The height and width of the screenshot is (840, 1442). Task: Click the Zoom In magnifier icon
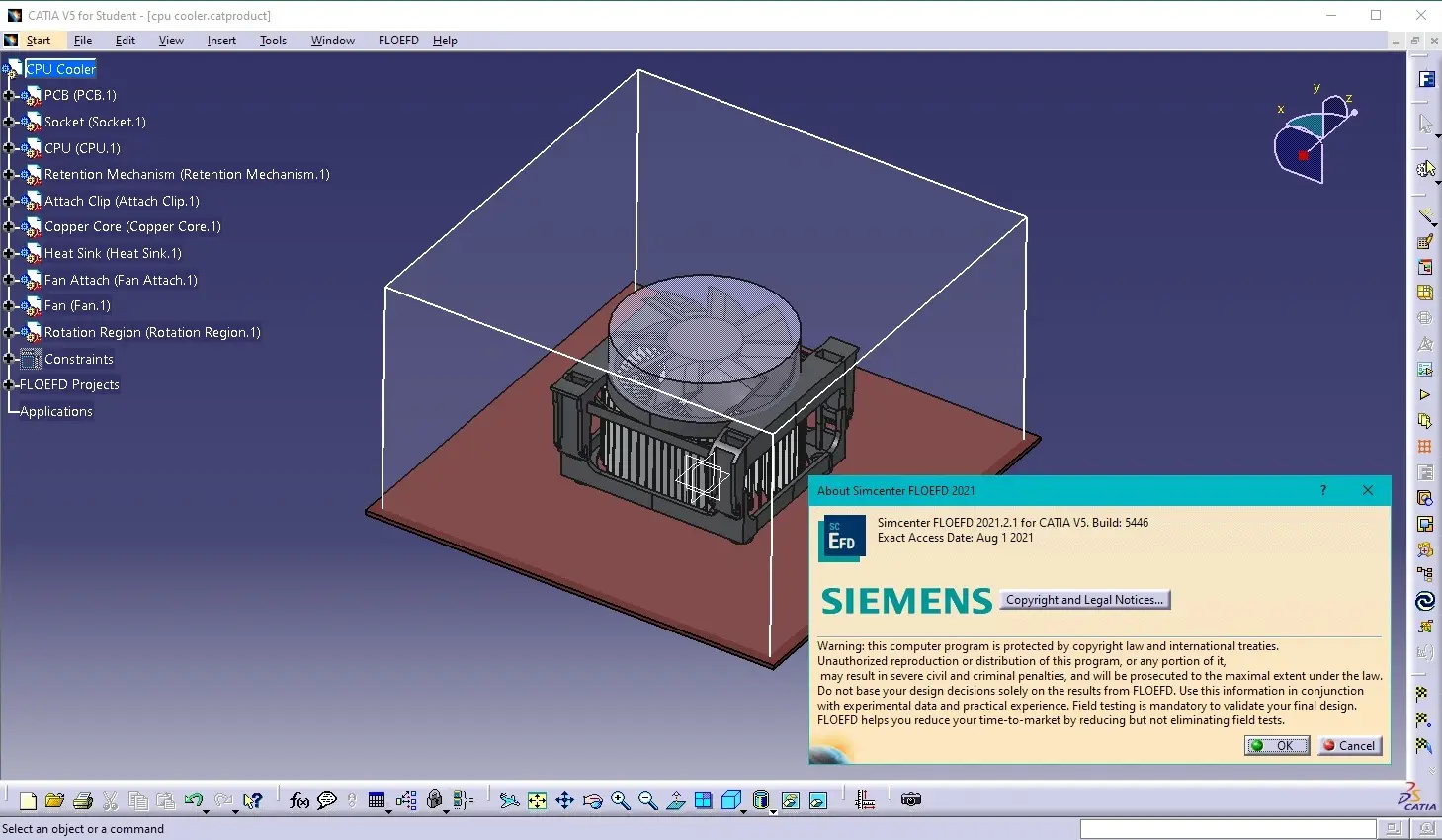(x=620, y=800)
